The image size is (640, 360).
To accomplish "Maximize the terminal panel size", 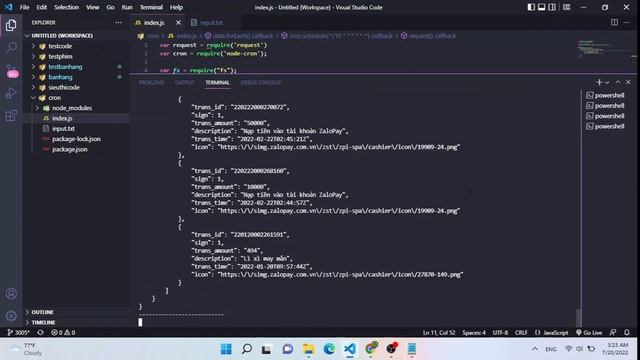I will (618, 82).
